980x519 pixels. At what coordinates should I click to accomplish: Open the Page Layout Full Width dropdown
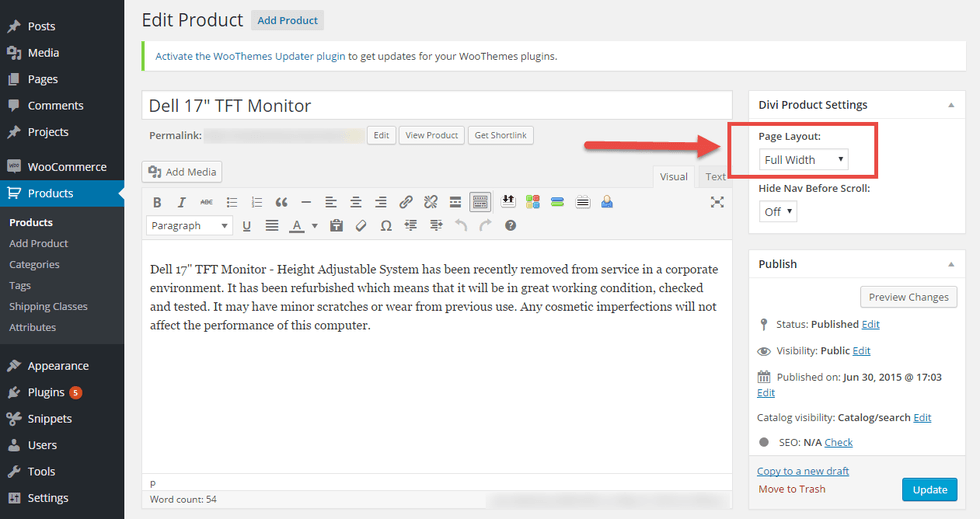click(804, 159)
